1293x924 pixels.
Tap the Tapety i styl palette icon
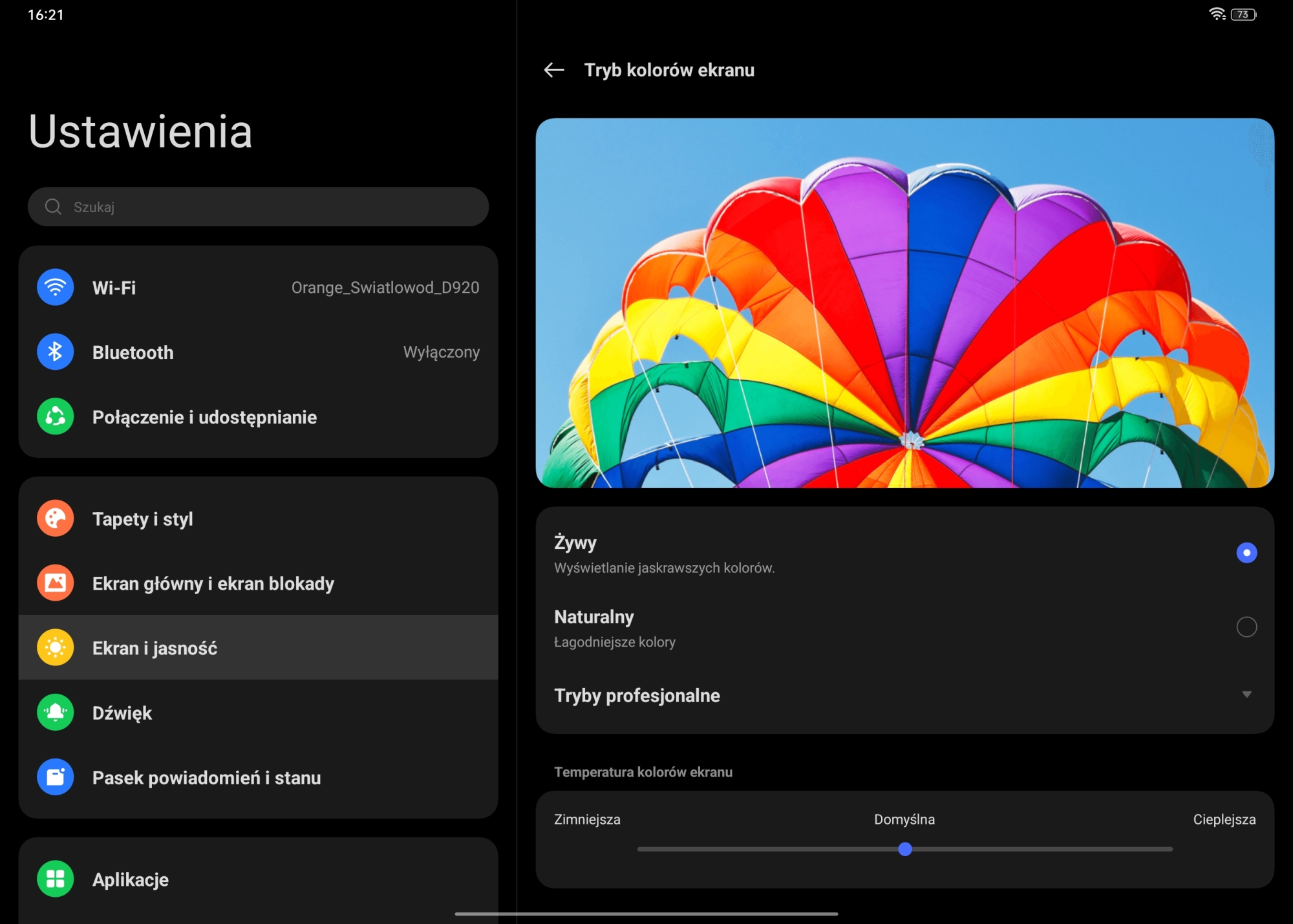(56, 519)
